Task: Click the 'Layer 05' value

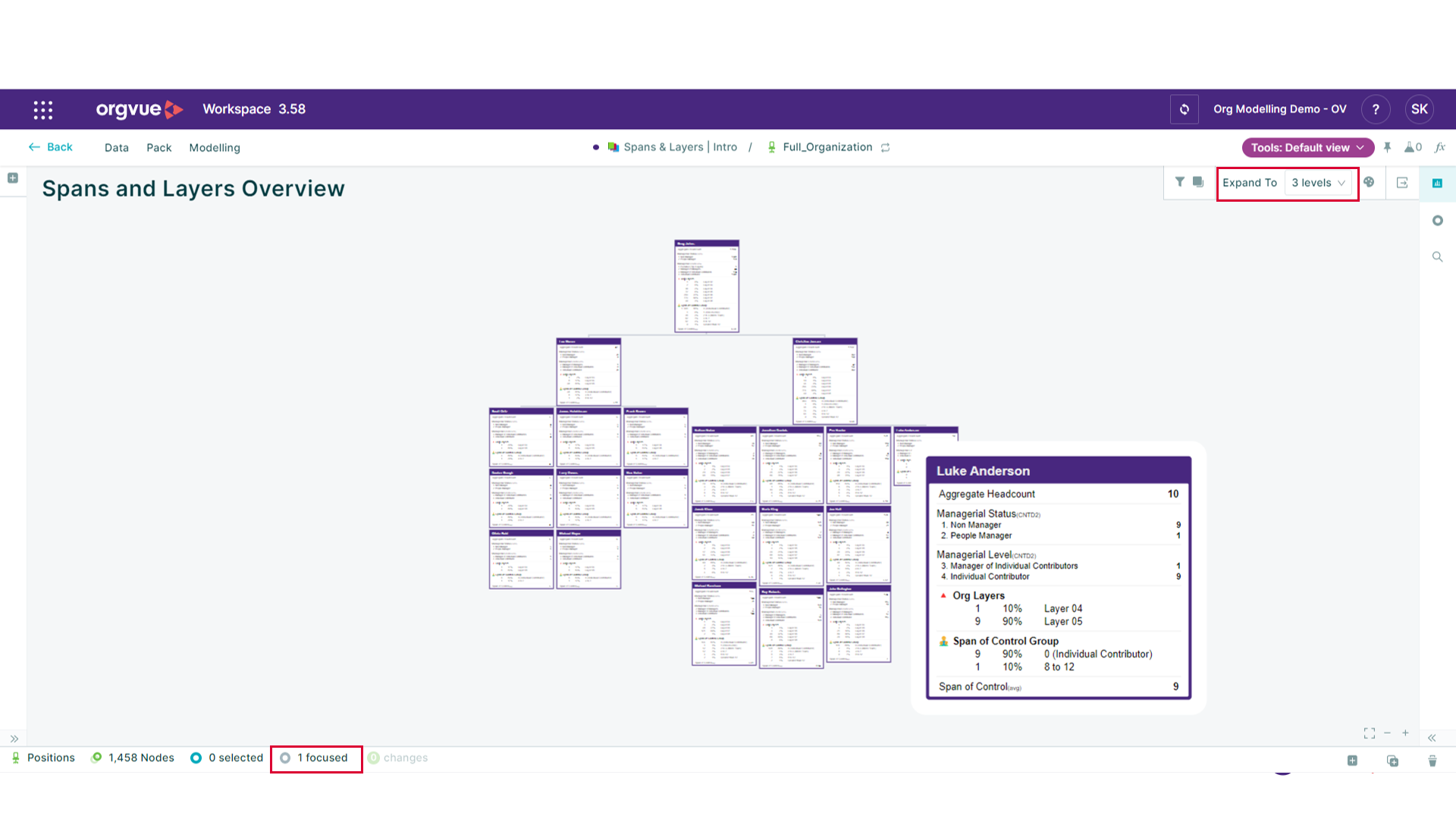Action: [x=1063, y=621]
